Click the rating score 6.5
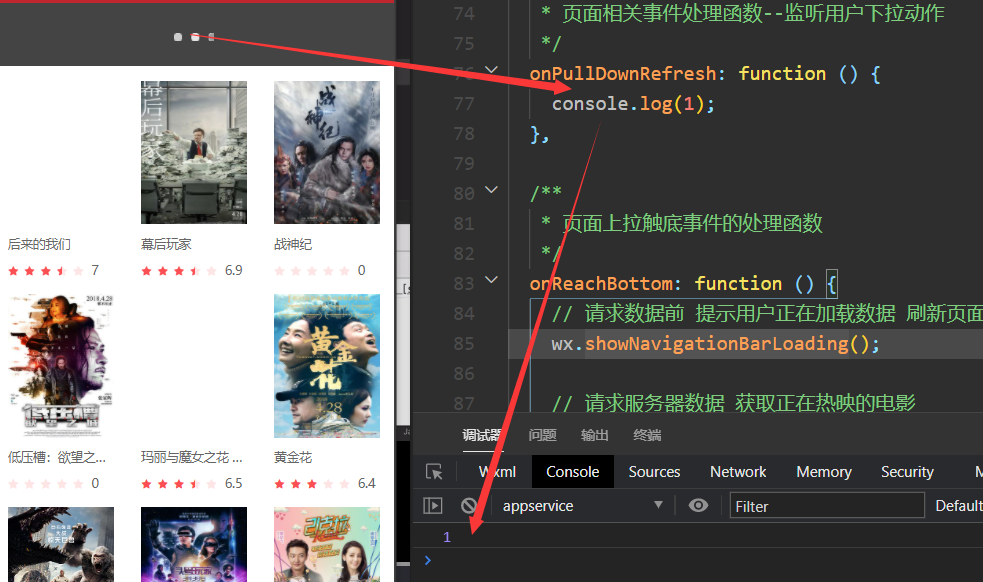Image resolution: width=983 pixels, height=582 pixels. pyautogui.click(x=233, y=484)
